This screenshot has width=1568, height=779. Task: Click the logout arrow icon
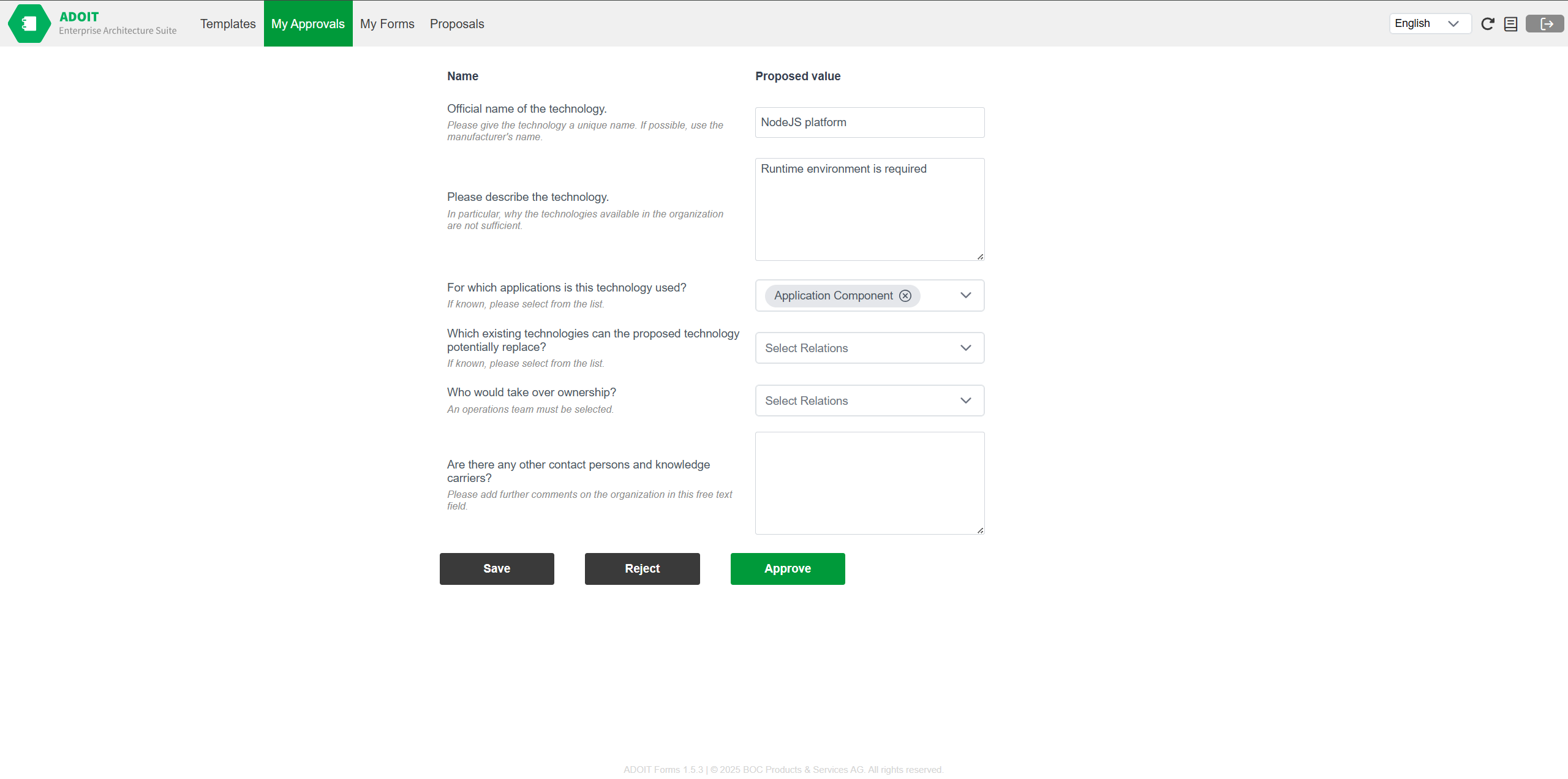tap(1545, 24)
